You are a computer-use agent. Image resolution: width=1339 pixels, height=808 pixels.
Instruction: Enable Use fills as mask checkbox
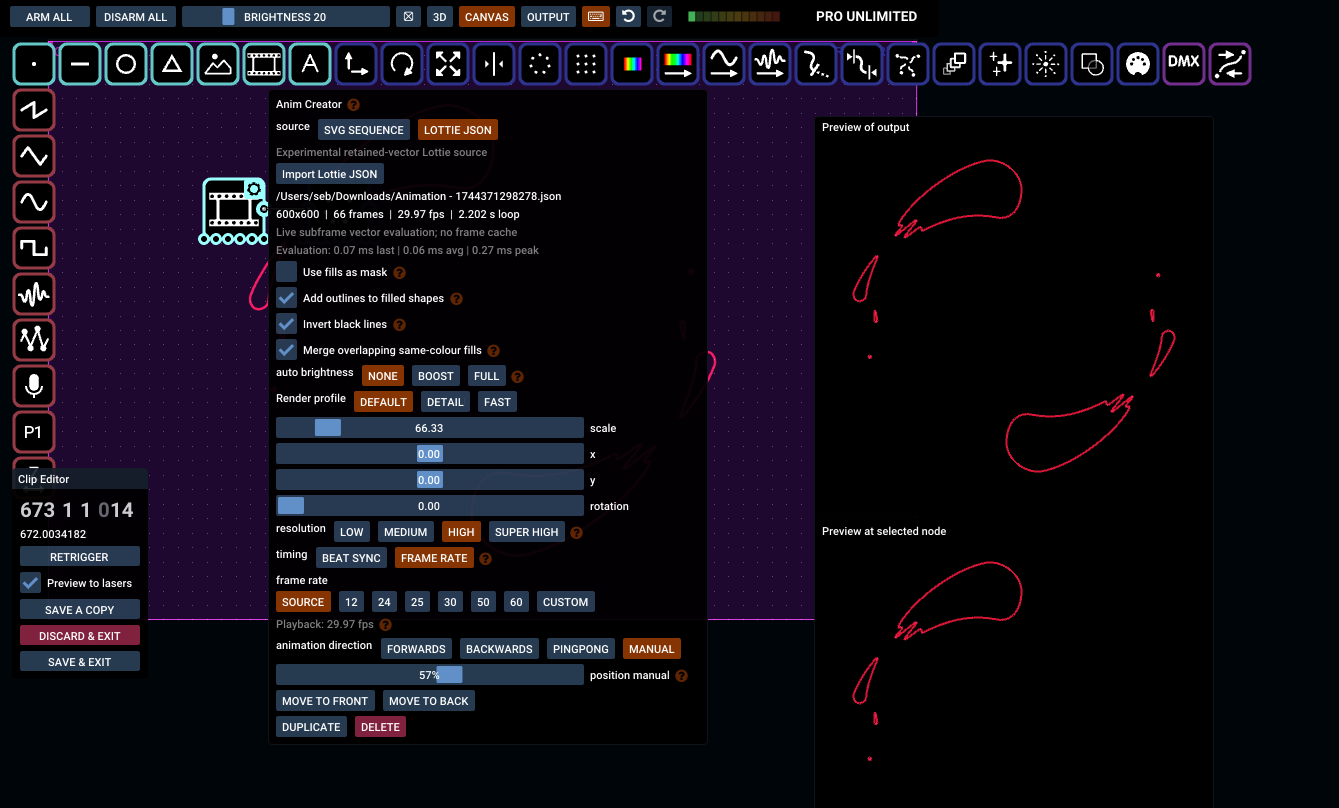(287, 272)
